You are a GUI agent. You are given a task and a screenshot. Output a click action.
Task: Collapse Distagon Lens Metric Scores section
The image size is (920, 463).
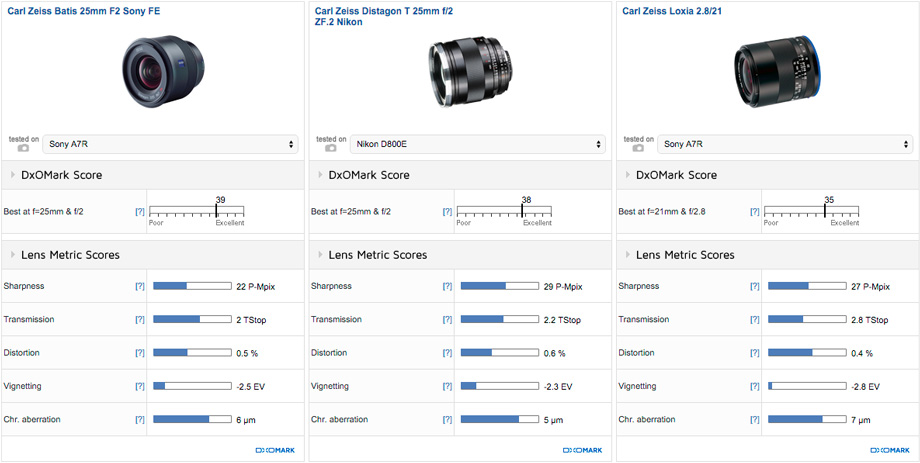click(x=377, y=255)
